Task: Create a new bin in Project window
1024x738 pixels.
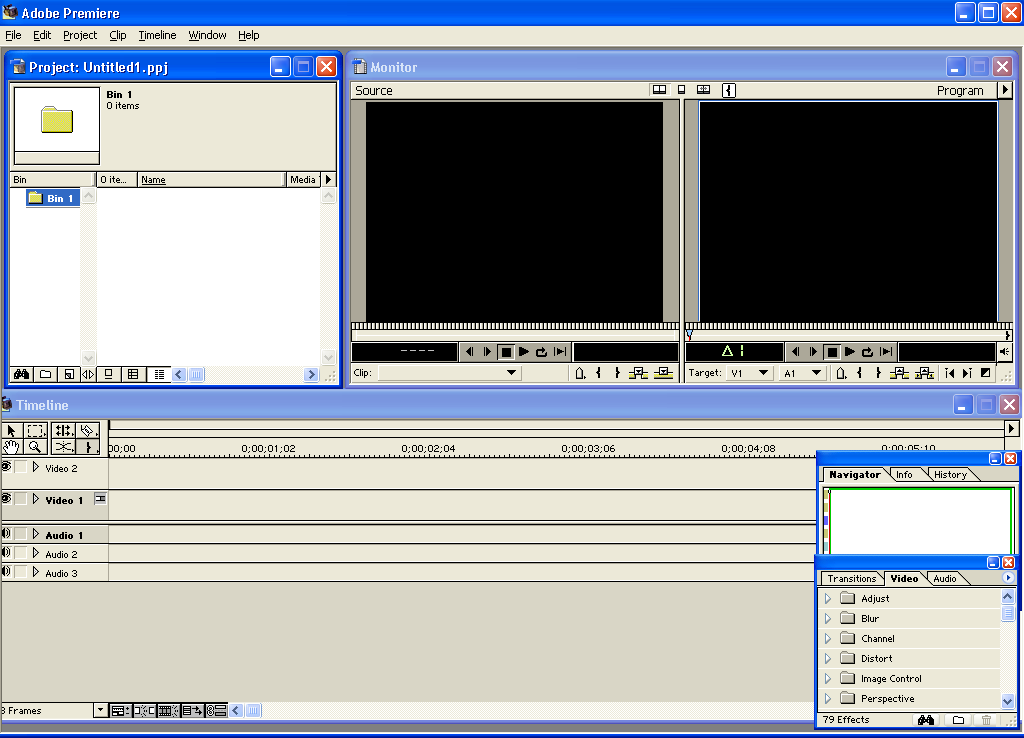Action: [x=45, y=374]
